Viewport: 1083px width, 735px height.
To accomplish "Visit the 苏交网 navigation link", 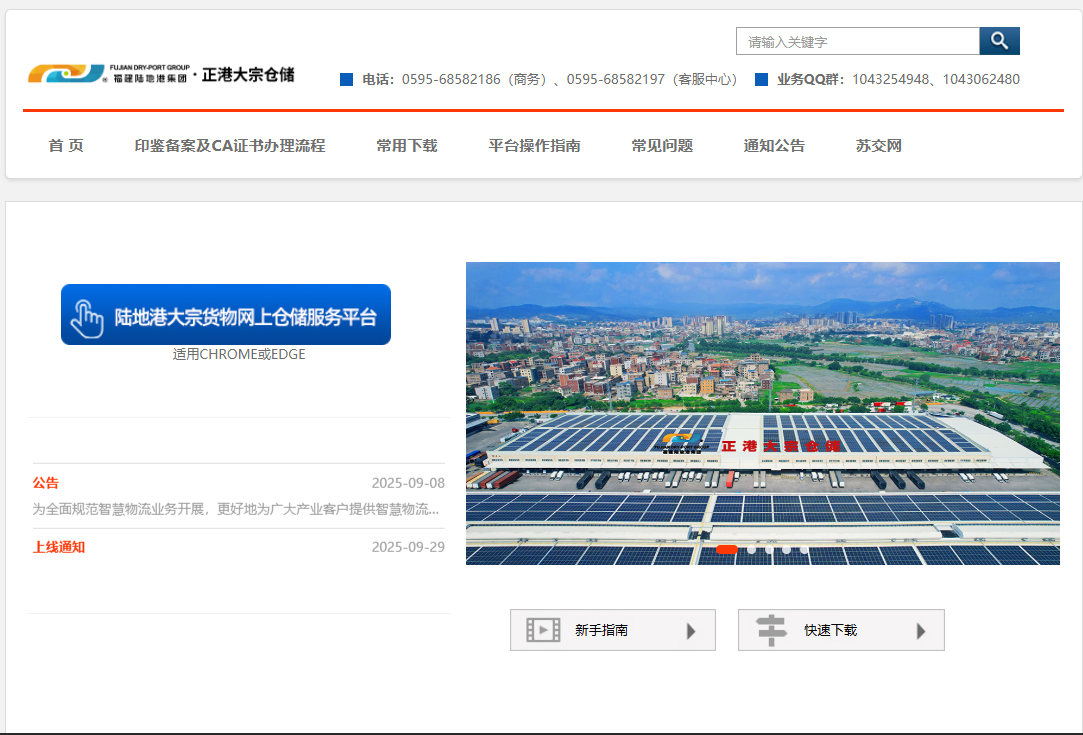I will (x=879, y=146).
